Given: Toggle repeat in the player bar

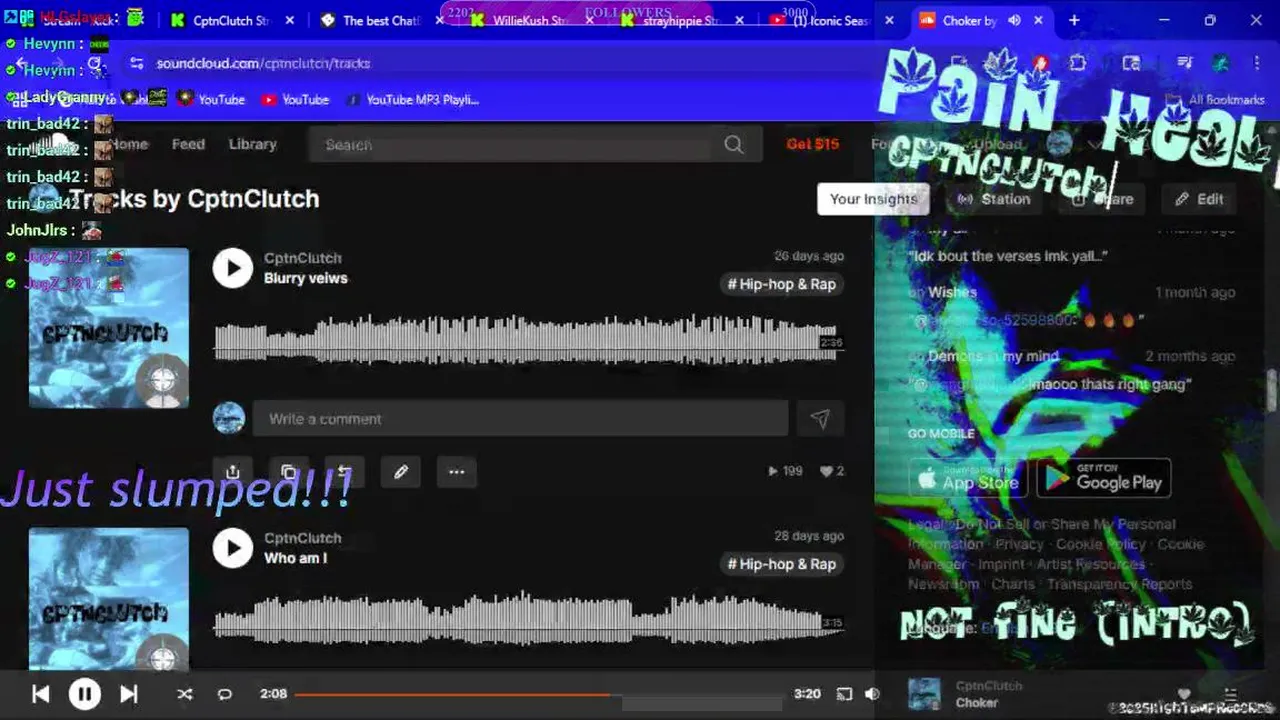Looking at the screenshot, I should point(225,693).
